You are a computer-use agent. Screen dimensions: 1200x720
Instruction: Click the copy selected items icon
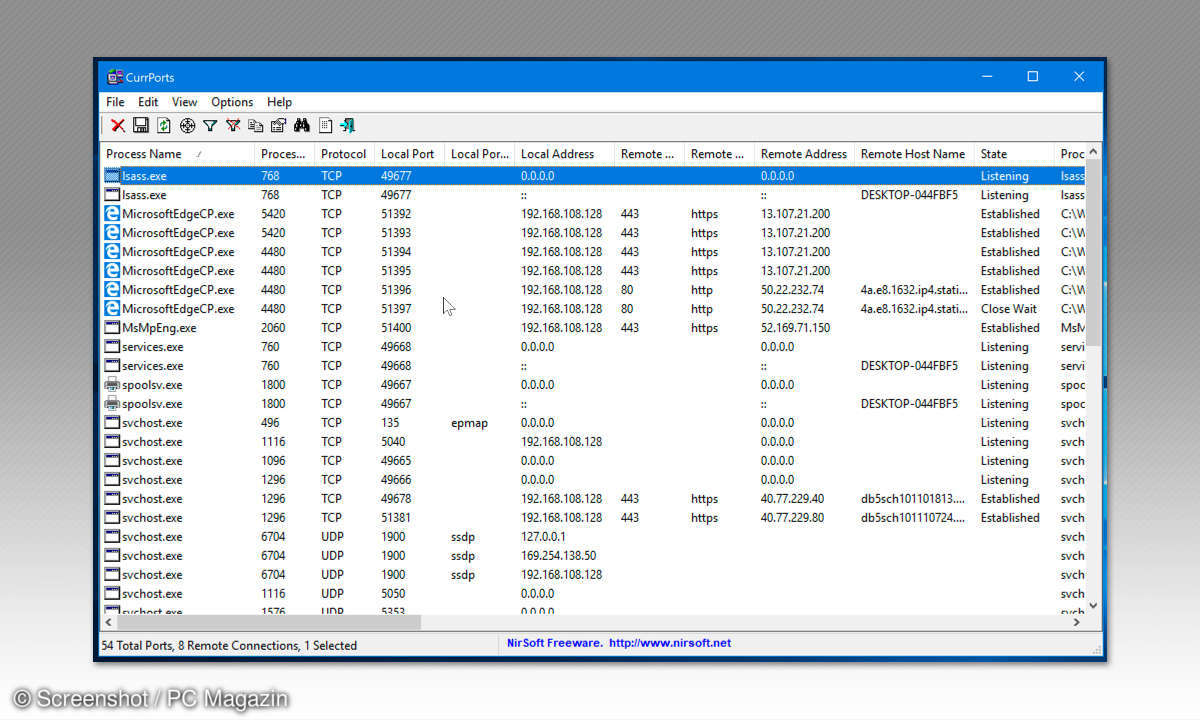coord(256,125)
